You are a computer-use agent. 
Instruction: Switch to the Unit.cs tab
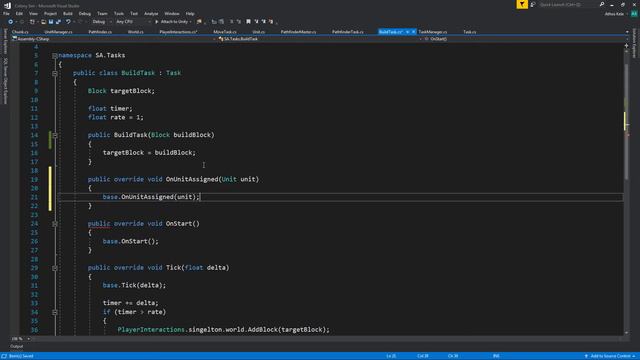tap(258, 32)
